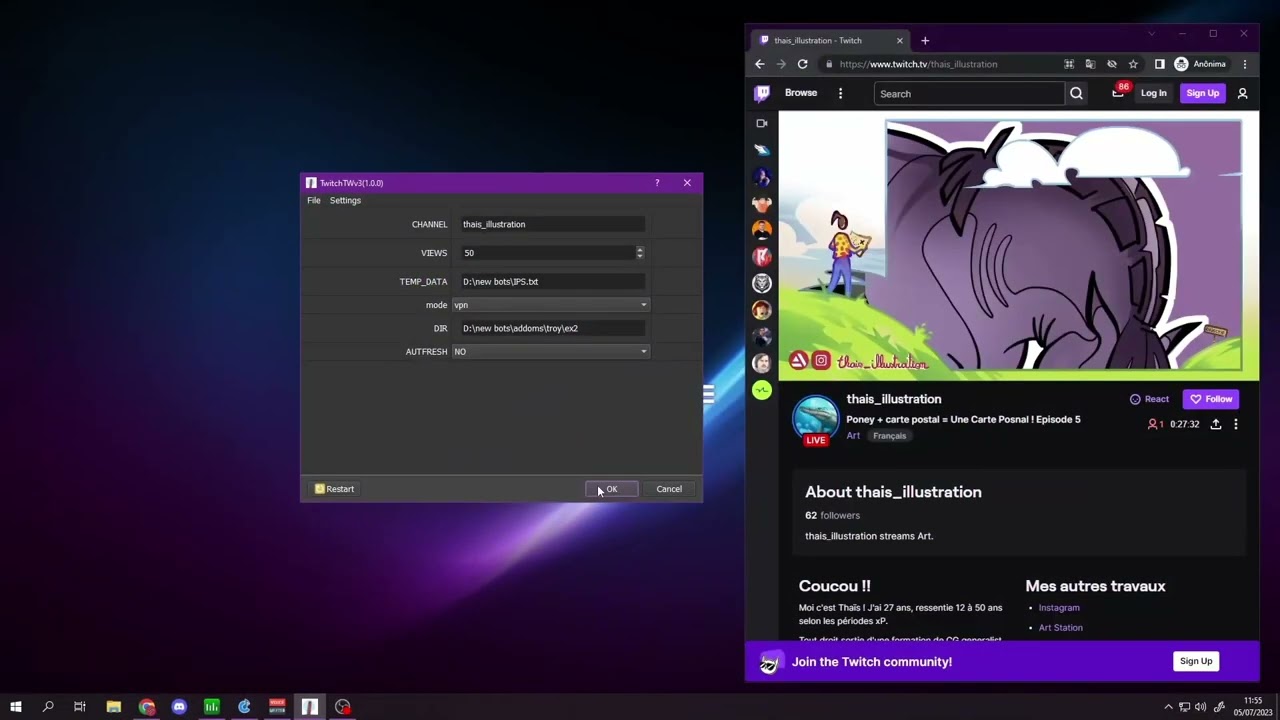Open AUTFRESH dropdown showing NO
Screen dimensions: 1280x720
551,351
